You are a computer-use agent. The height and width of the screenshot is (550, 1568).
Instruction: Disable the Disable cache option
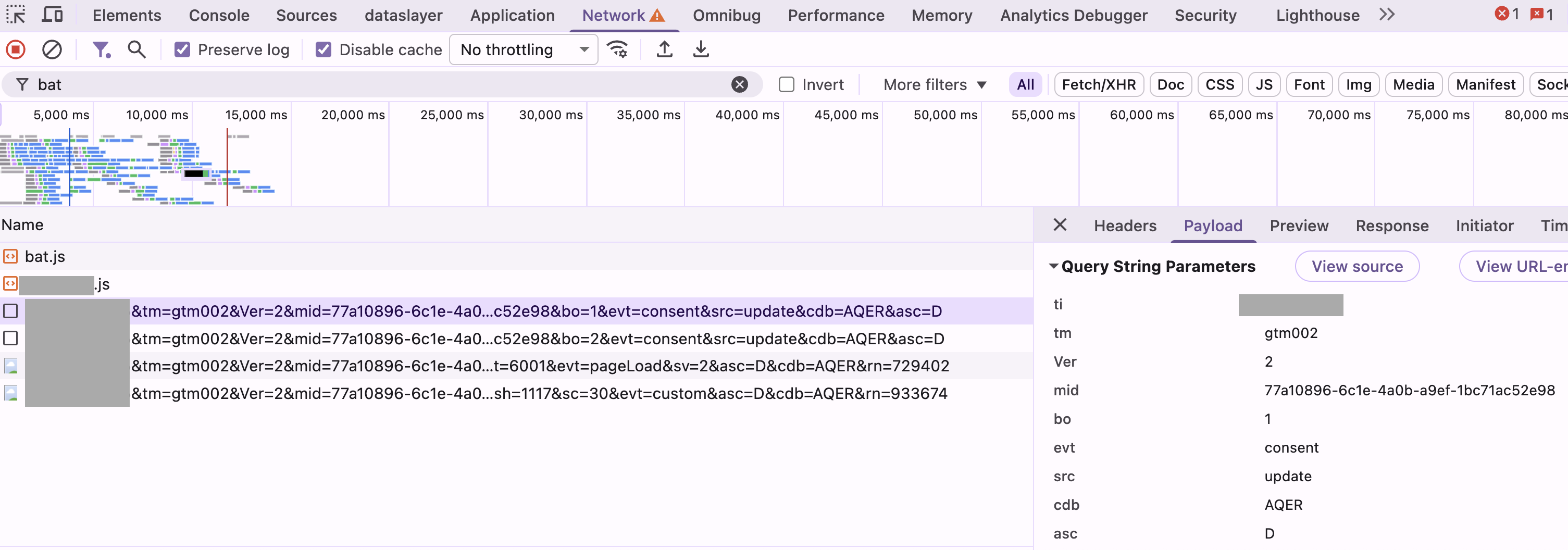(323, 49)
